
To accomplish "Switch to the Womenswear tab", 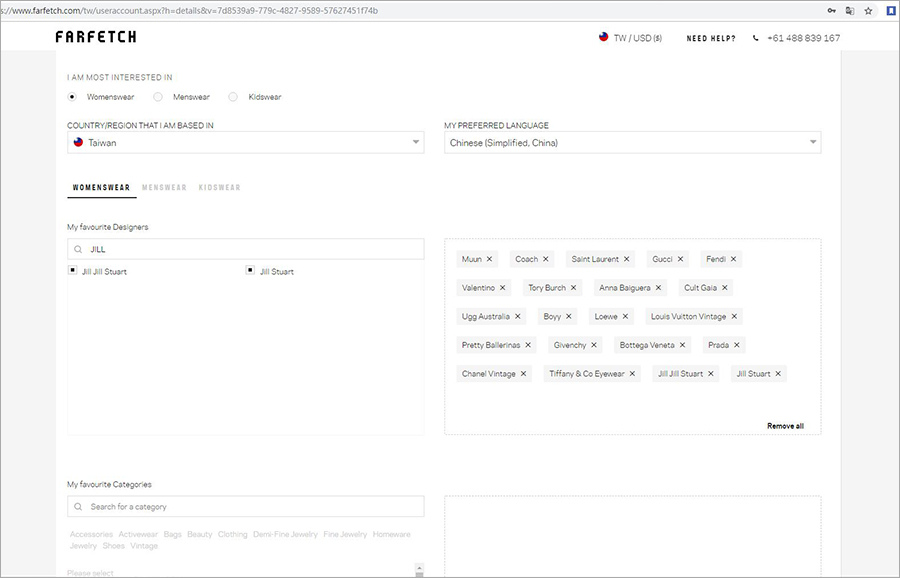I will tap(102, 188).
